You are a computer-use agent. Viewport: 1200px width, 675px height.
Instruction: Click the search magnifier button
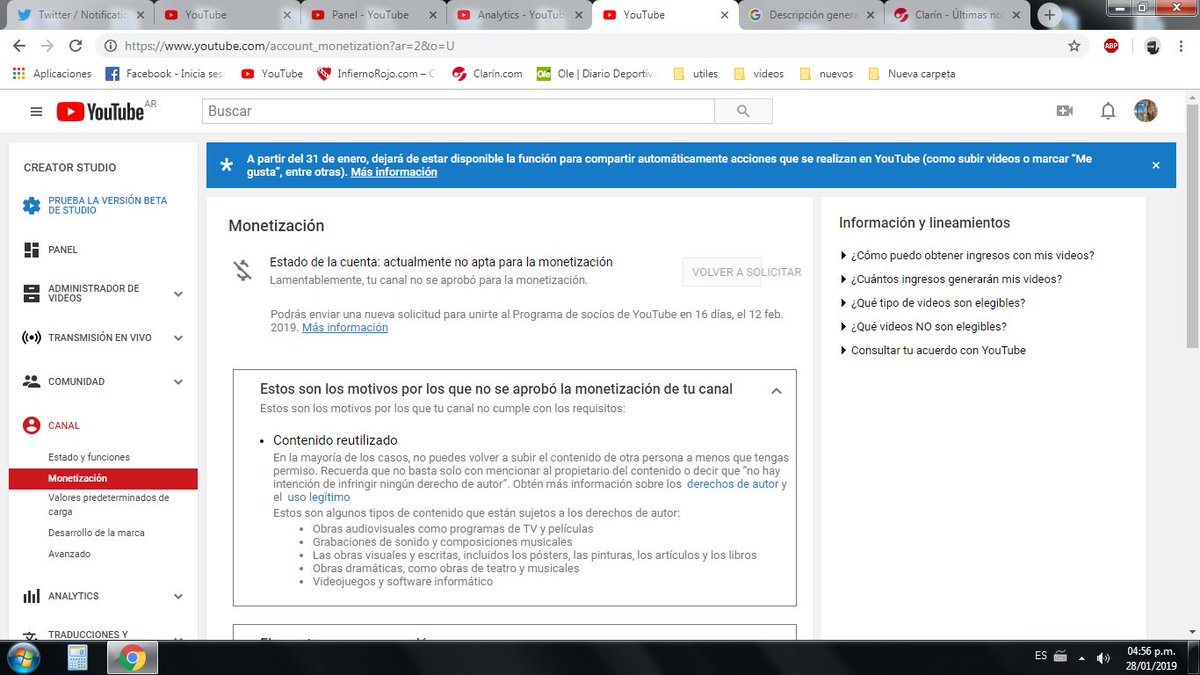pos(742,111)
